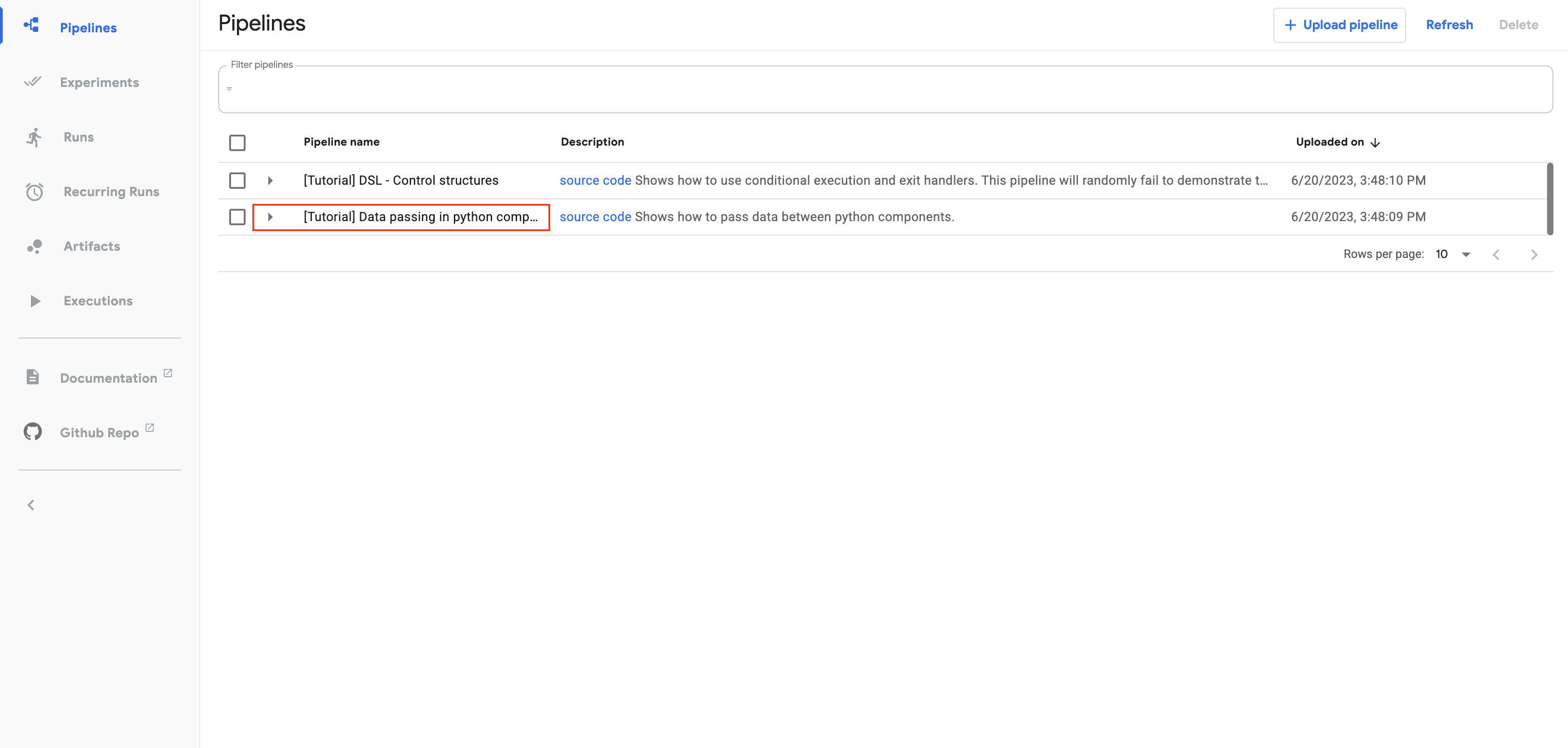Screen dimensions: 1568x748
Task: Click the Pipelines page heading
Action: (x=262, y=23)
